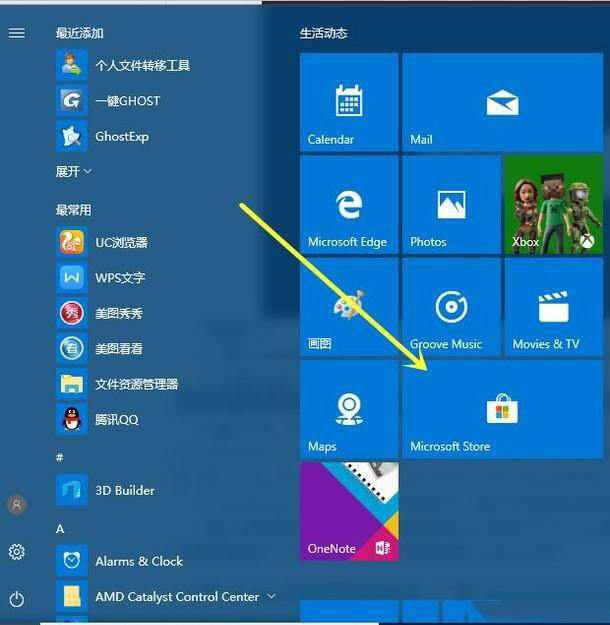Click the user account avatar icon

click(17, 505)
